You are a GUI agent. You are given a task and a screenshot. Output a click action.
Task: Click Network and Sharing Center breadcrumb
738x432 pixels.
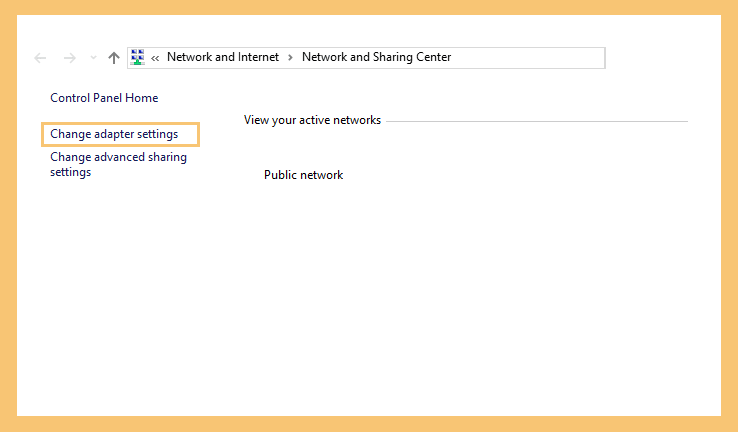[377, 57]
